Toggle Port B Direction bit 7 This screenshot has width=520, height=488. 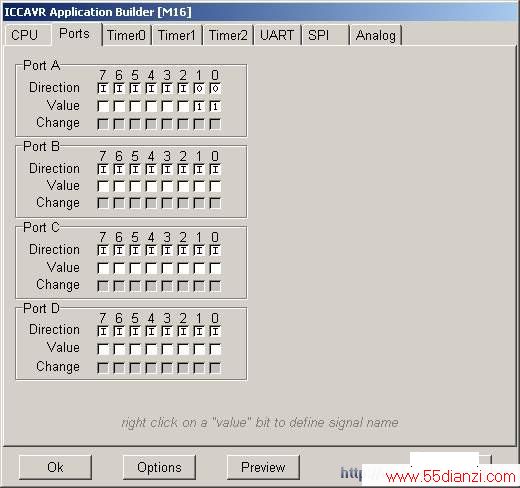pos(103,169)
